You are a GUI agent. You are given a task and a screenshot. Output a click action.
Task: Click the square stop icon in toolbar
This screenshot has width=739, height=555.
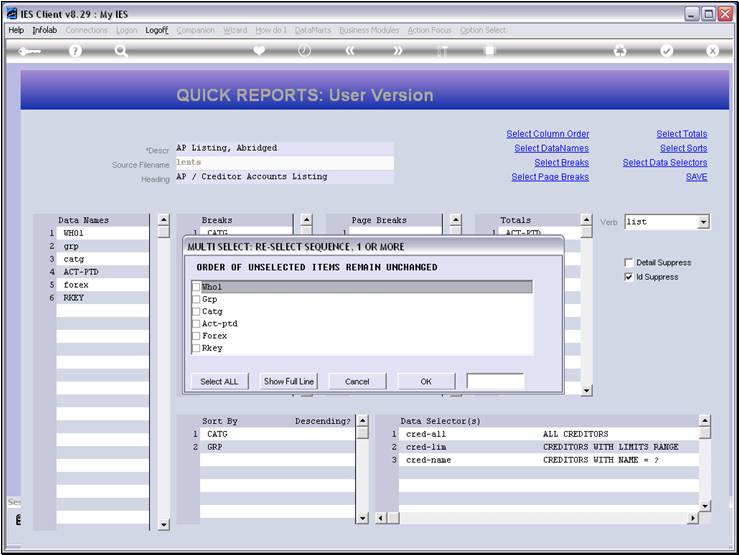[490, 50]
